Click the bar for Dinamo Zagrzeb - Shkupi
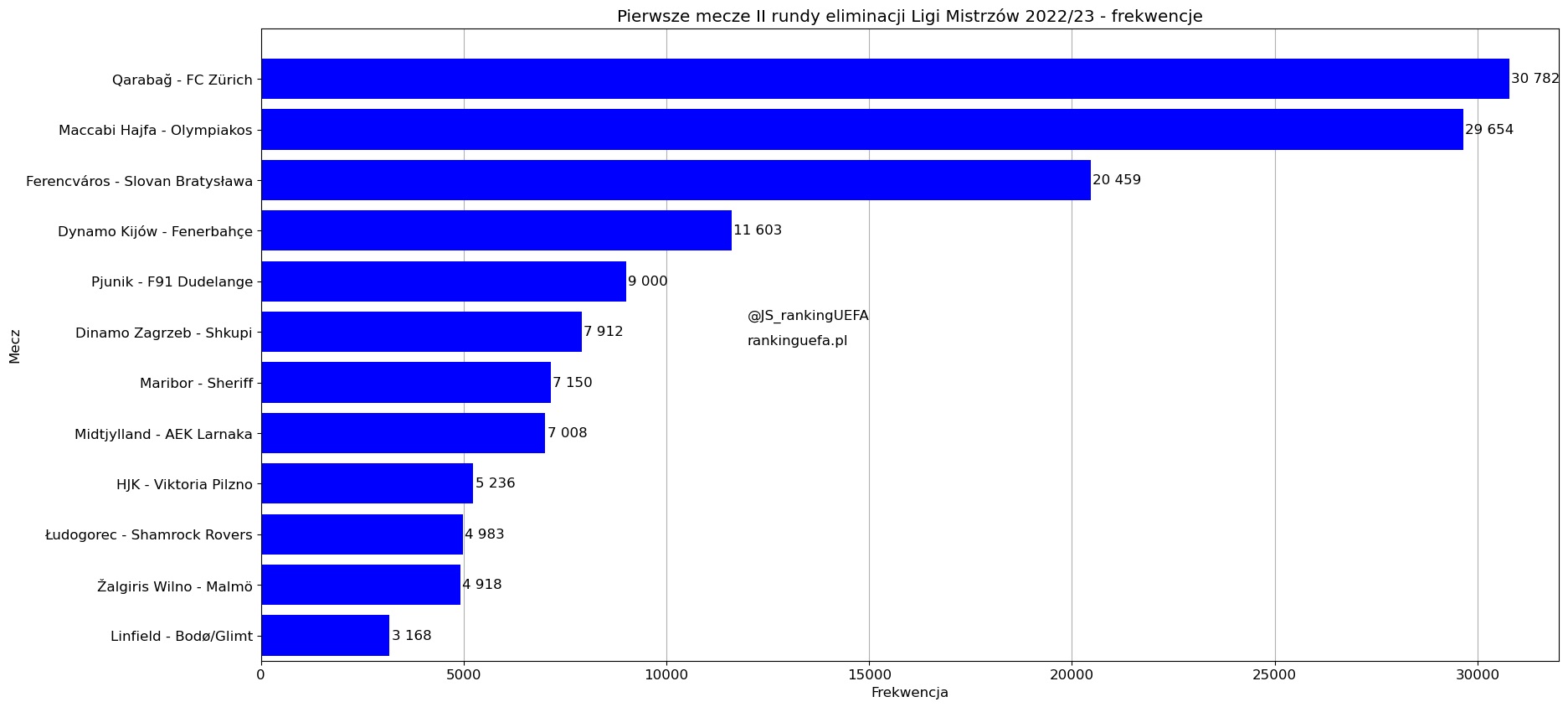 click(422, 332)
